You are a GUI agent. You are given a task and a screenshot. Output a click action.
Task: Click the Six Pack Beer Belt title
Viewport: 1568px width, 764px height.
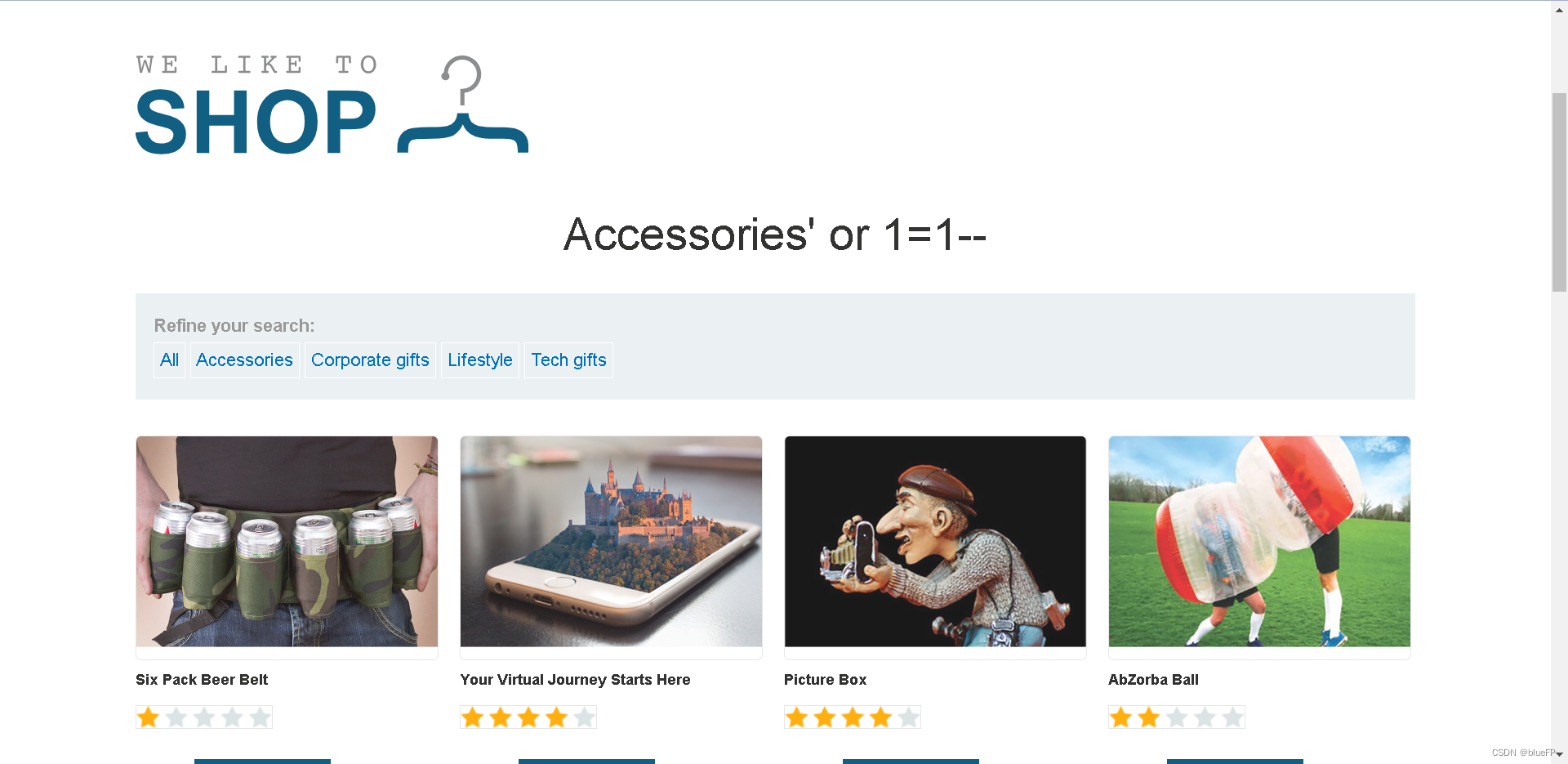(x=202, y=680)
